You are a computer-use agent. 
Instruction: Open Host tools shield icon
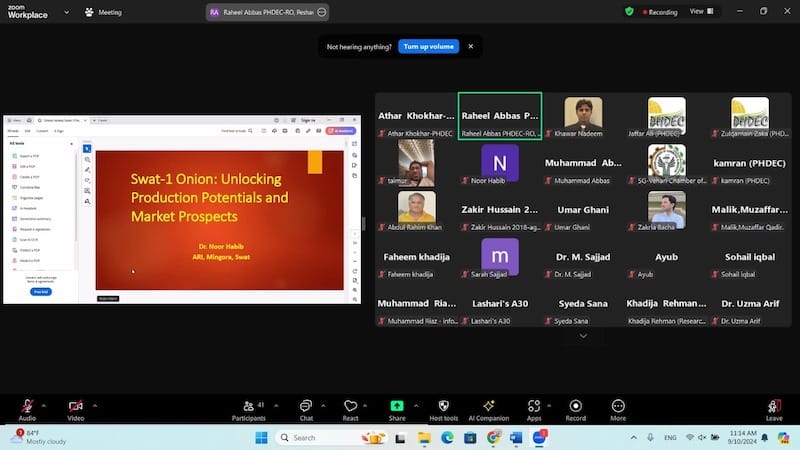click(x=443, y=408)
